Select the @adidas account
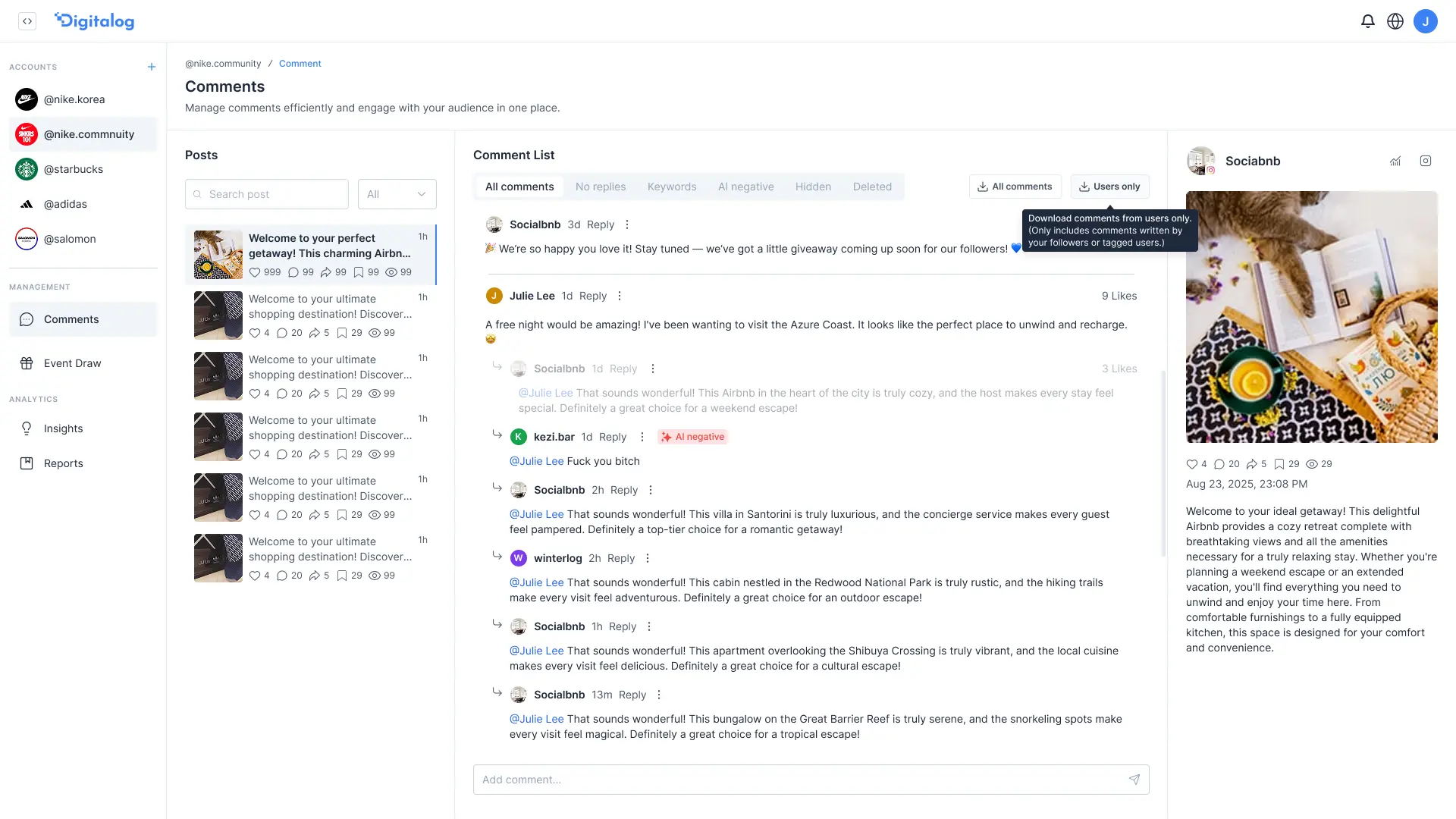Image resolution: width=1456 pixels, height=819 pixels. point(83,204)
